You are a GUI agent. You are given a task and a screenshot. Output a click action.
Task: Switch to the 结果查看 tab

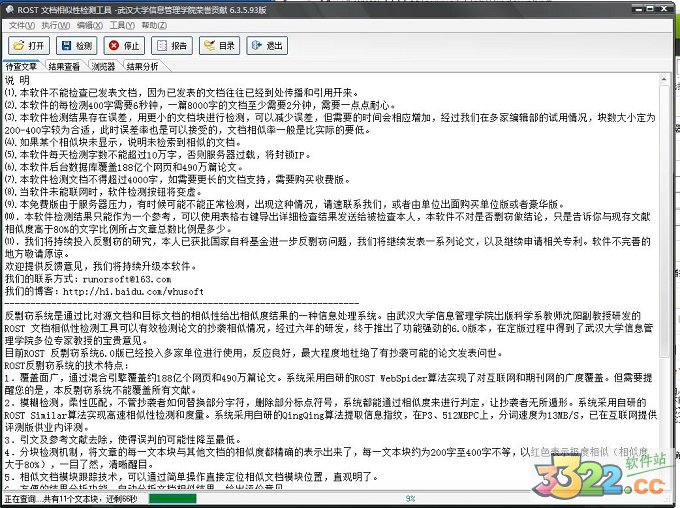coord(64,66)
